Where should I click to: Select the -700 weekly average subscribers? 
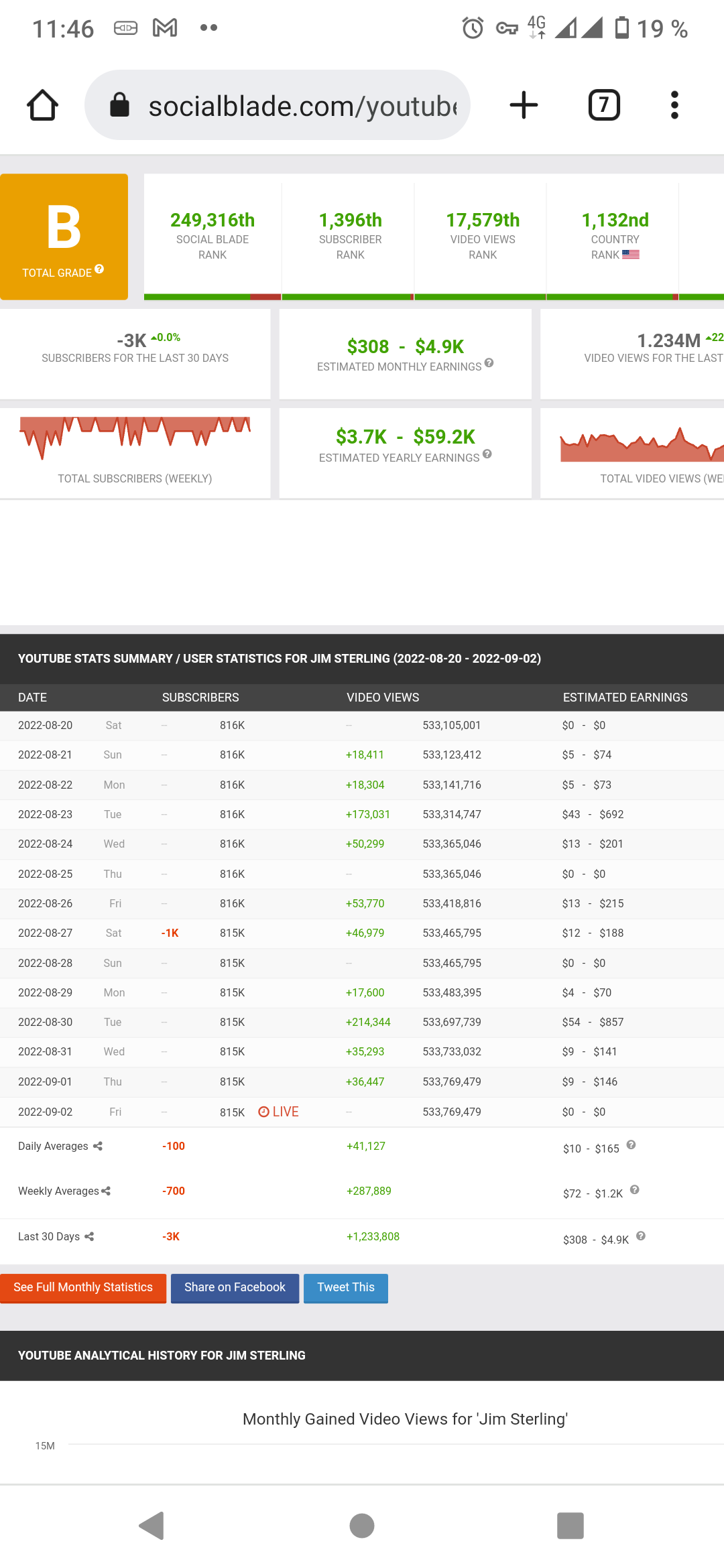(174, 1191)
